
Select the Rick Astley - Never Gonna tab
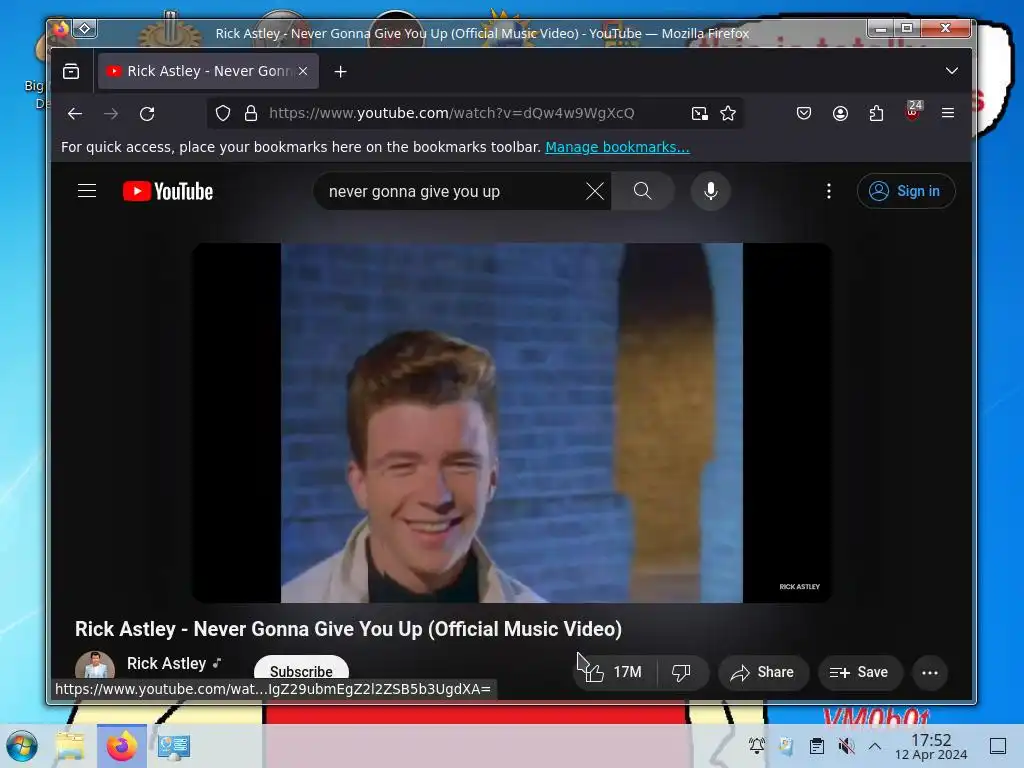208,71
